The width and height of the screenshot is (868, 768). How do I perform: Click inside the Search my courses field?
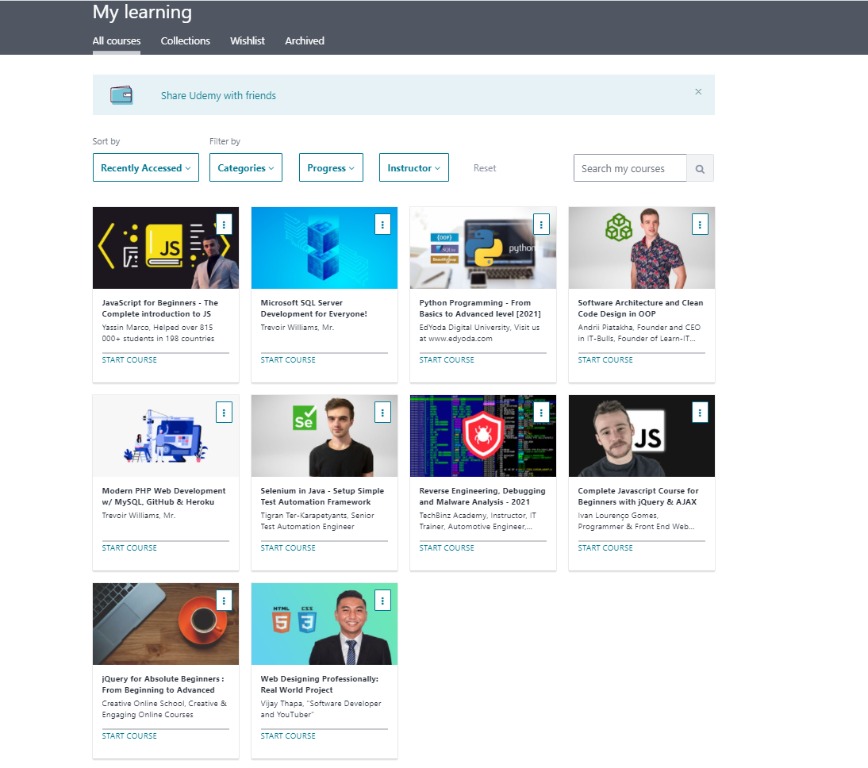pos(629,167)
